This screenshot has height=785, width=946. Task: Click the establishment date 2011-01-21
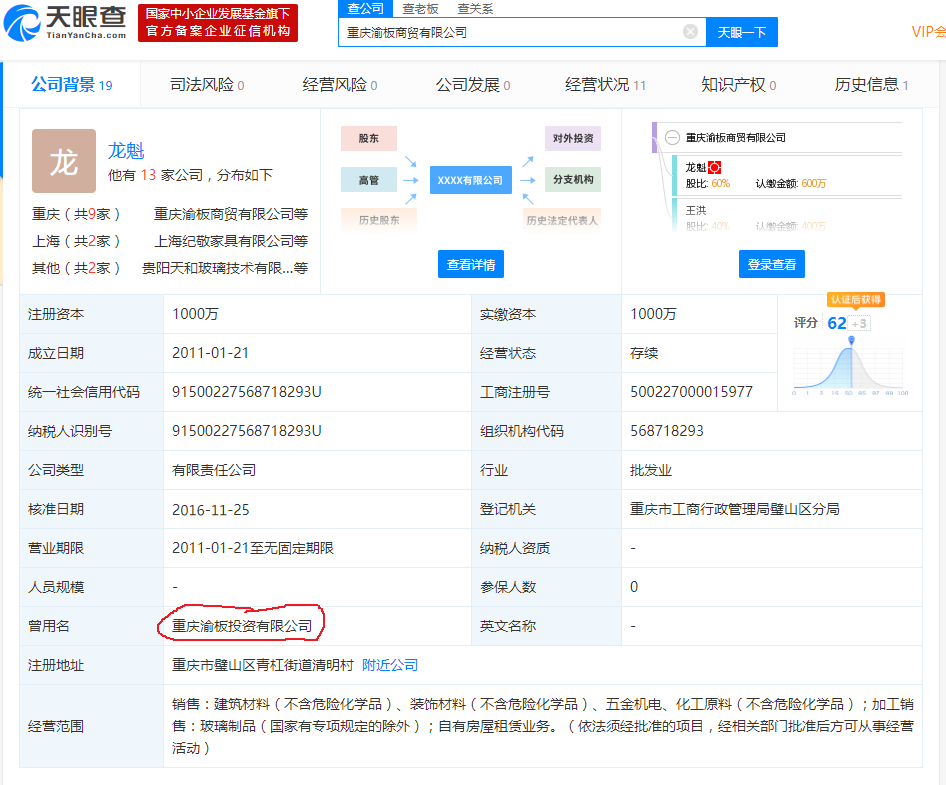[x=211, y=353]
